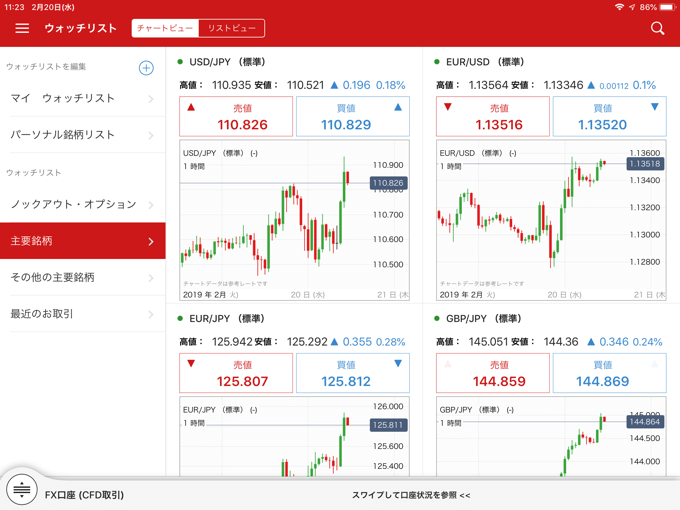Viewport: 680px width, 510px height.
Task: Buy GBP/JPY at 144.869
Action: (609, 373)
